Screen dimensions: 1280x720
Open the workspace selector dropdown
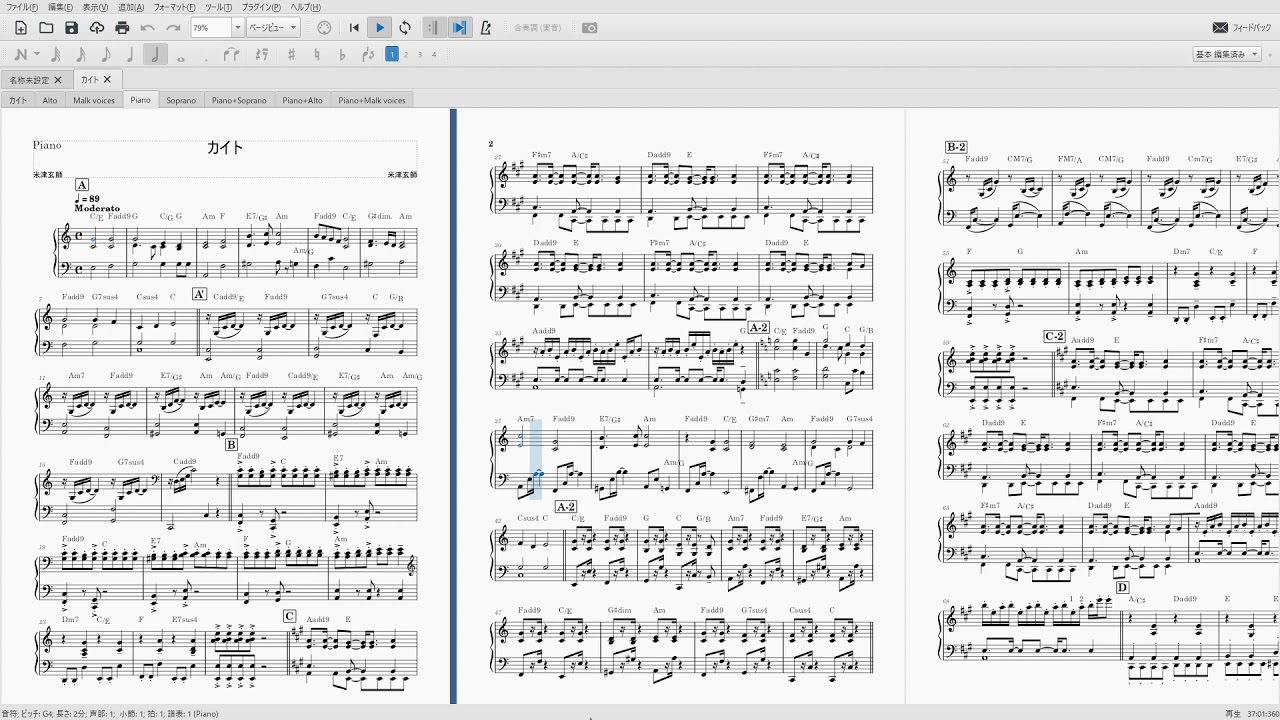click(1227, 55)
